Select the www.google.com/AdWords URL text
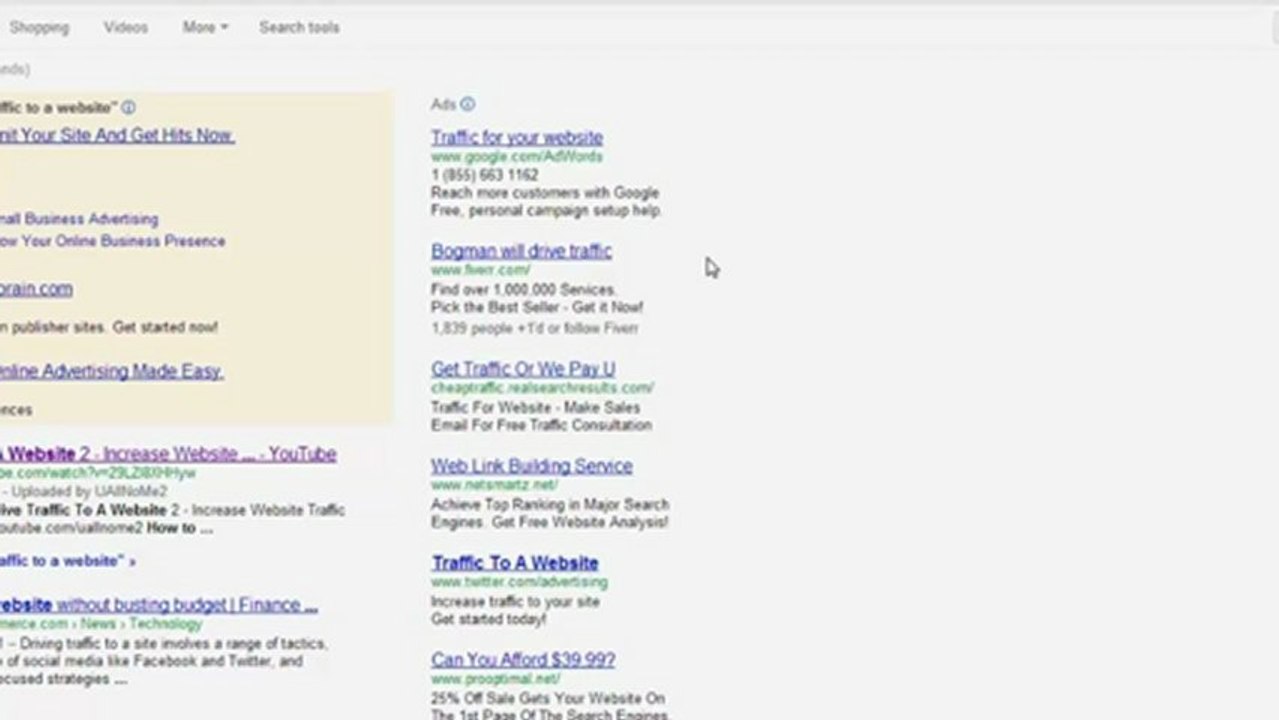 (x=517, y=157)
